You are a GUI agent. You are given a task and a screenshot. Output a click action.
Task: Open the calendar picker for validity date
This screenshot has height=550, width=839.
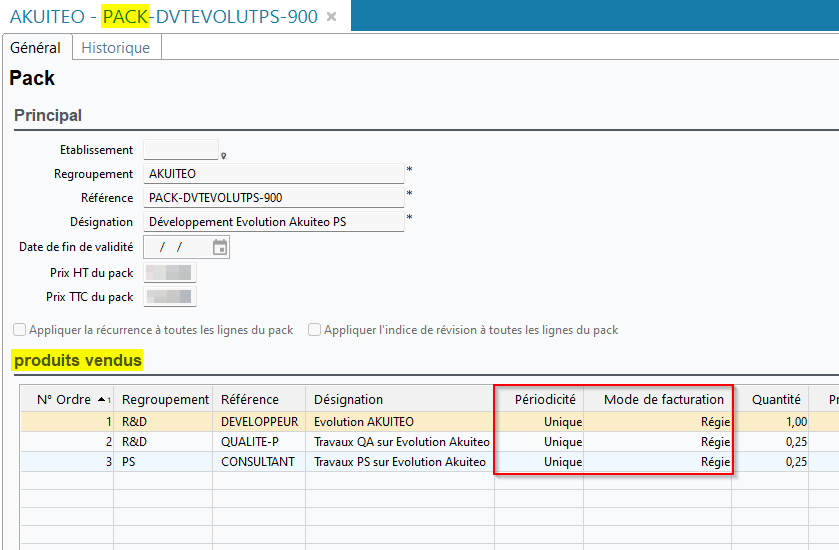[x=220, y=247]
